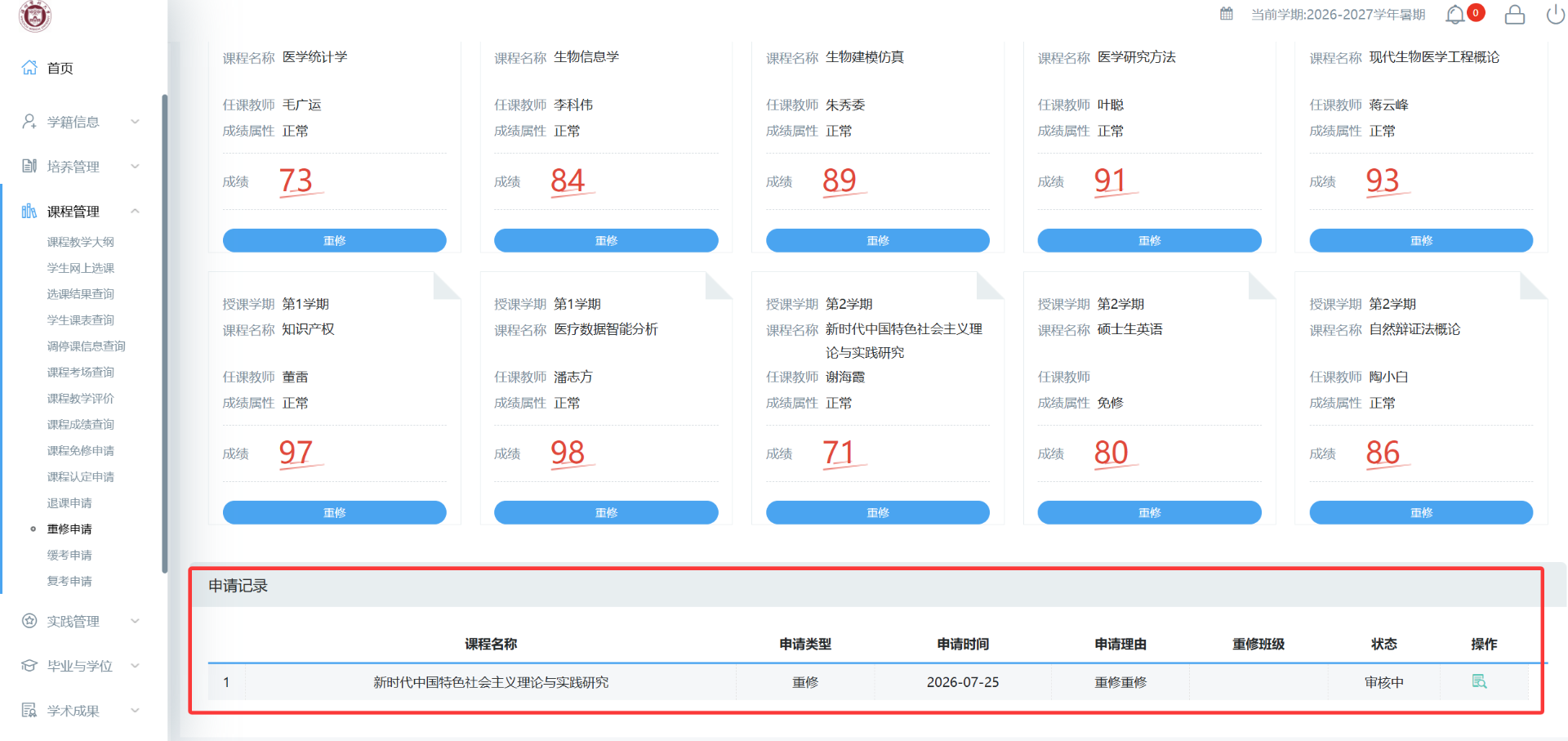Click the 学籍信息 person icon
1568x741 pixels.
click(29, 122)
